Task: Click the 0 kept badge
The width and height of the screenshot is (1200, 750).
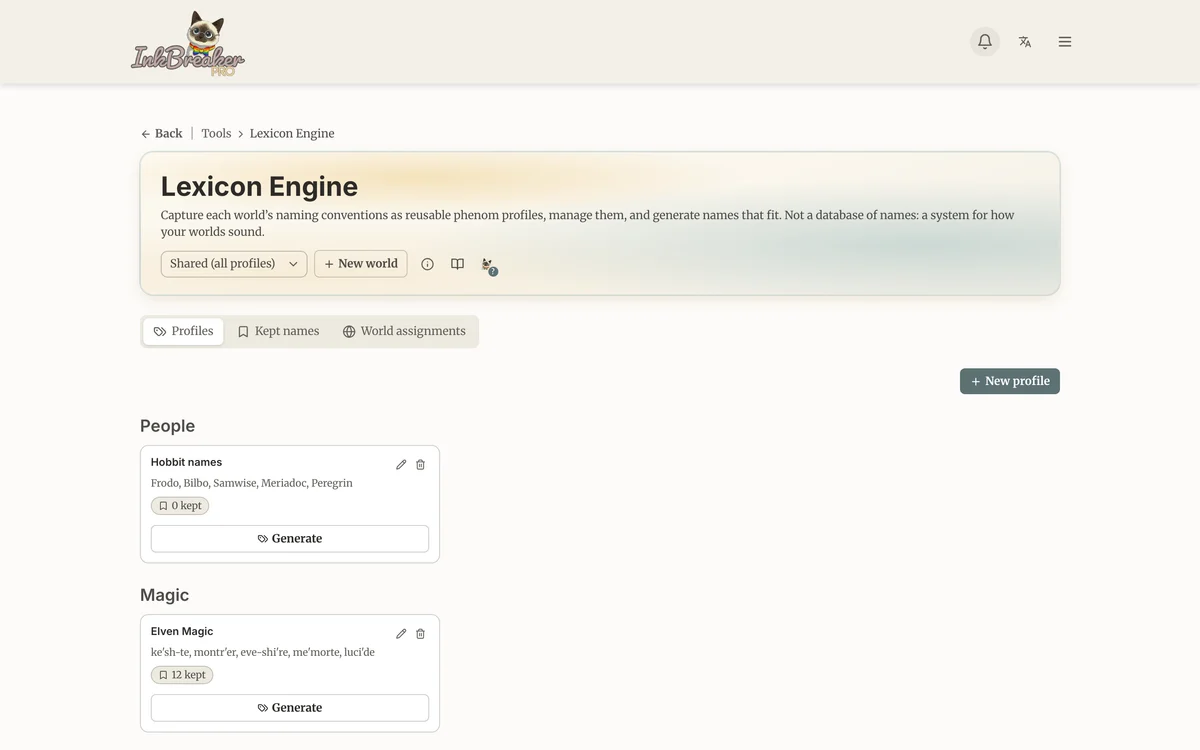Action: point(180,506)
